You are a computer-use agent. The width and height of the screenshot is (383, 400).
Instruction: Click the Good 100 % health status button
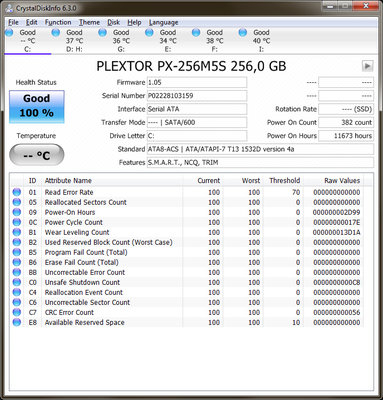(x=37, y=106)
